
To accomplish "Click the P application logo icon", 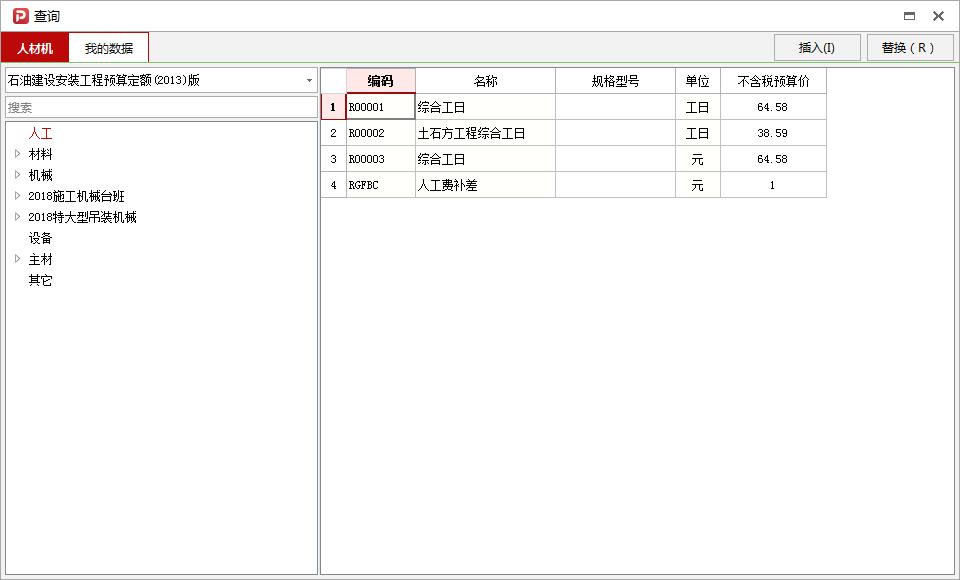I will click(18, 15).
